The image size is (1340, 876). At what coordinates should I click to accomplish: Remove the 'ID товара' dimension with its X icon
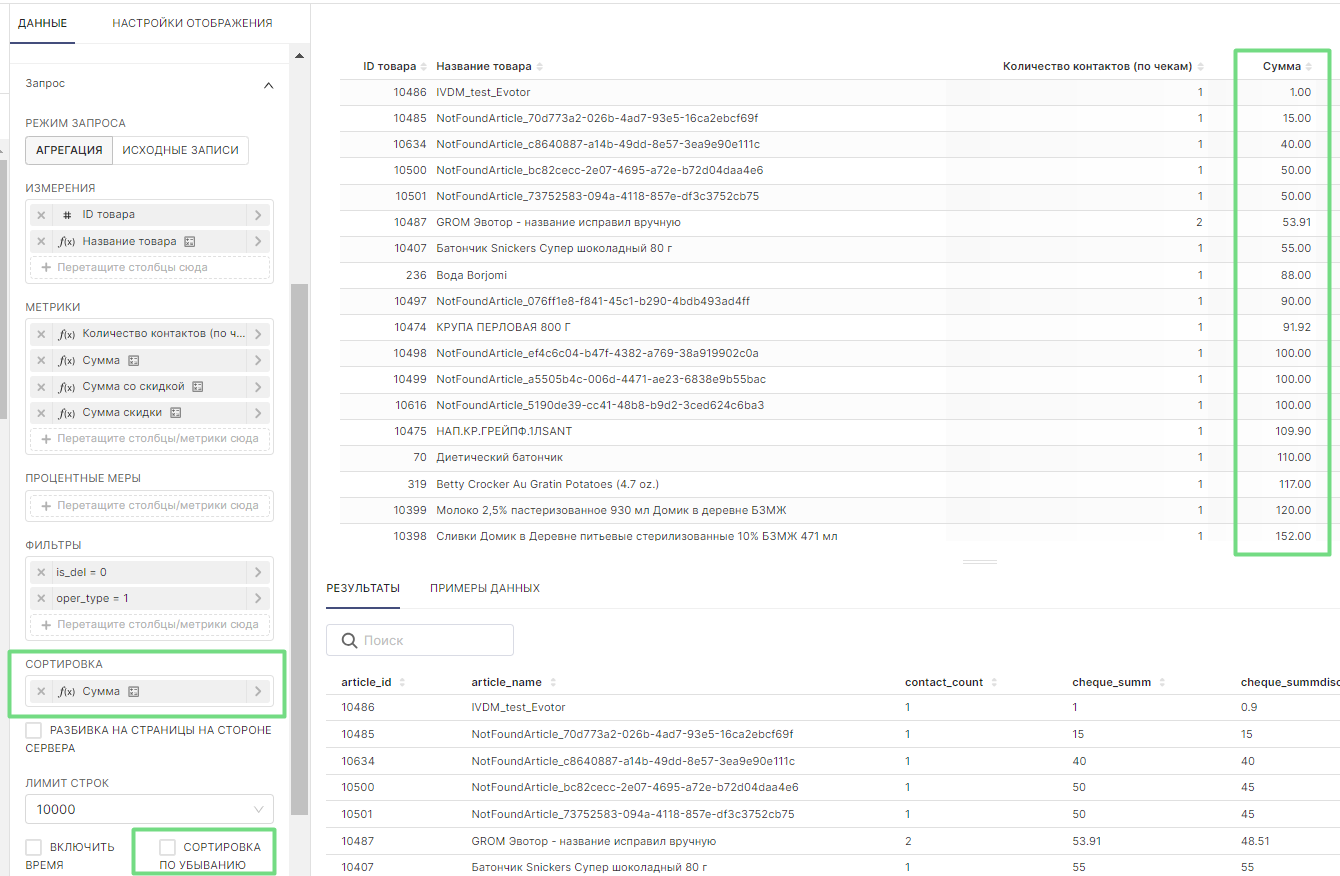coord(41,215)
